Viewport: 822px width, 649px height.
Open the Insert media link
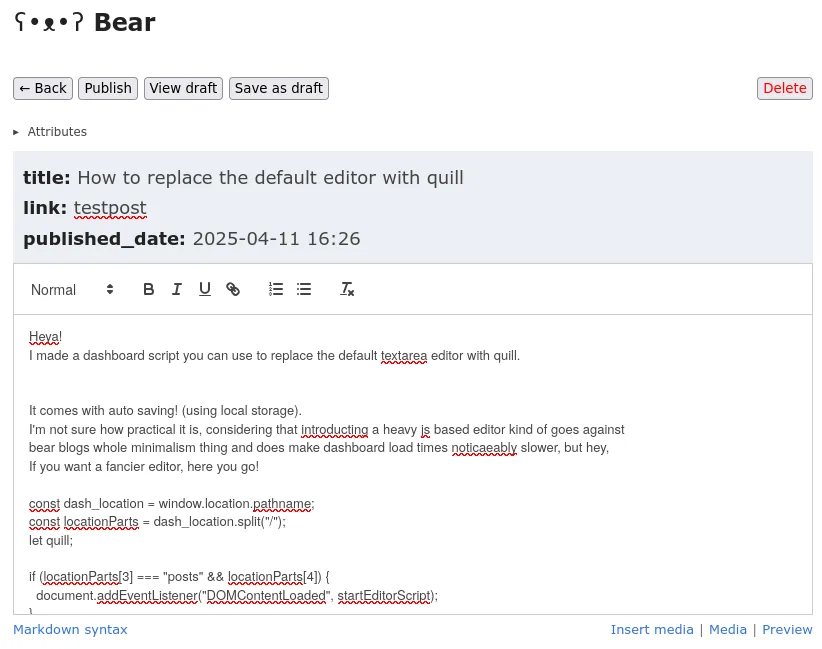652,630
